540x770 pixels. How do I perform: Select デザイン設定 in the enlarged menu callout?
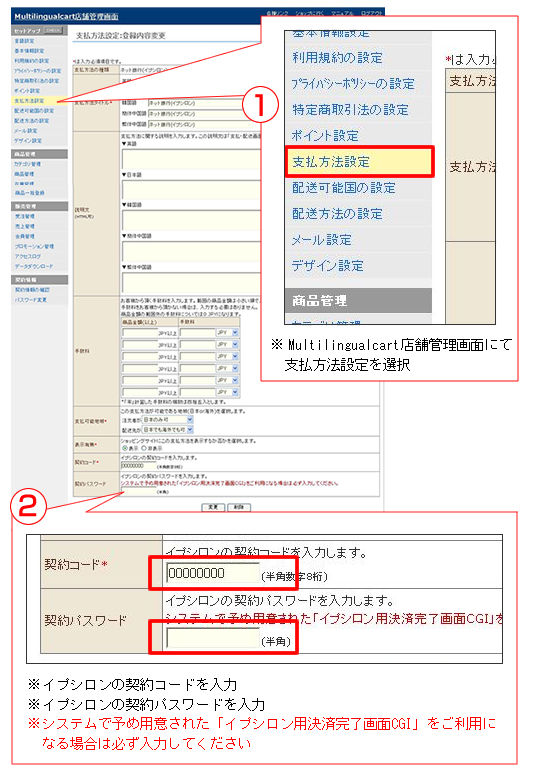pyautogui.click(x=327, y=266)
